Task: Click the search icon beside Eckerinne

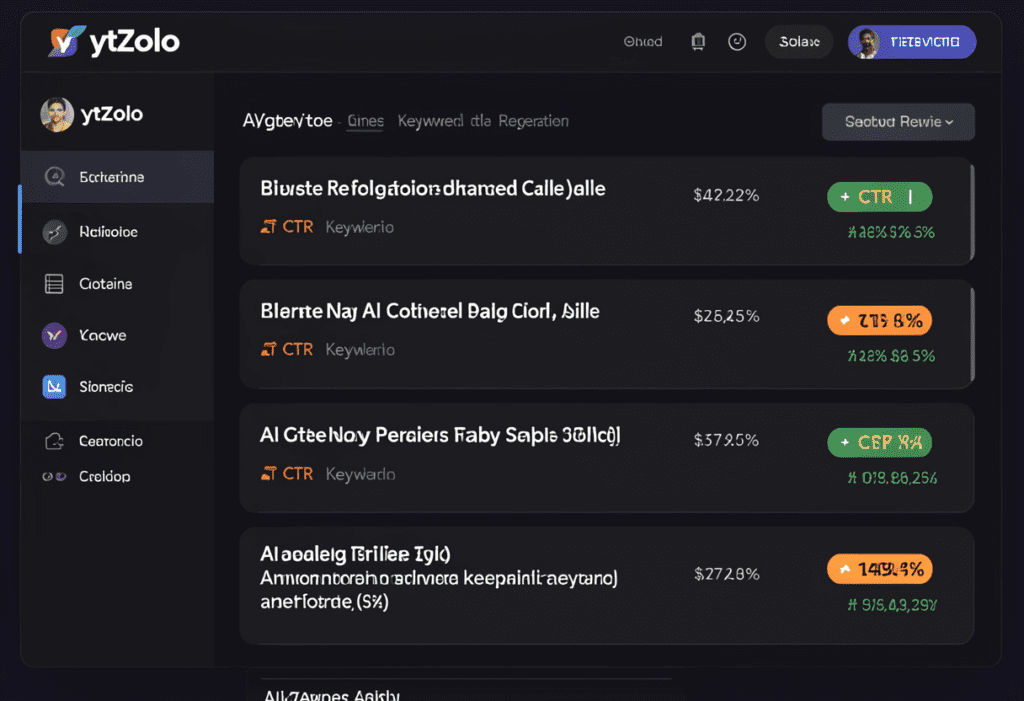Action: [x=55, y=177]
